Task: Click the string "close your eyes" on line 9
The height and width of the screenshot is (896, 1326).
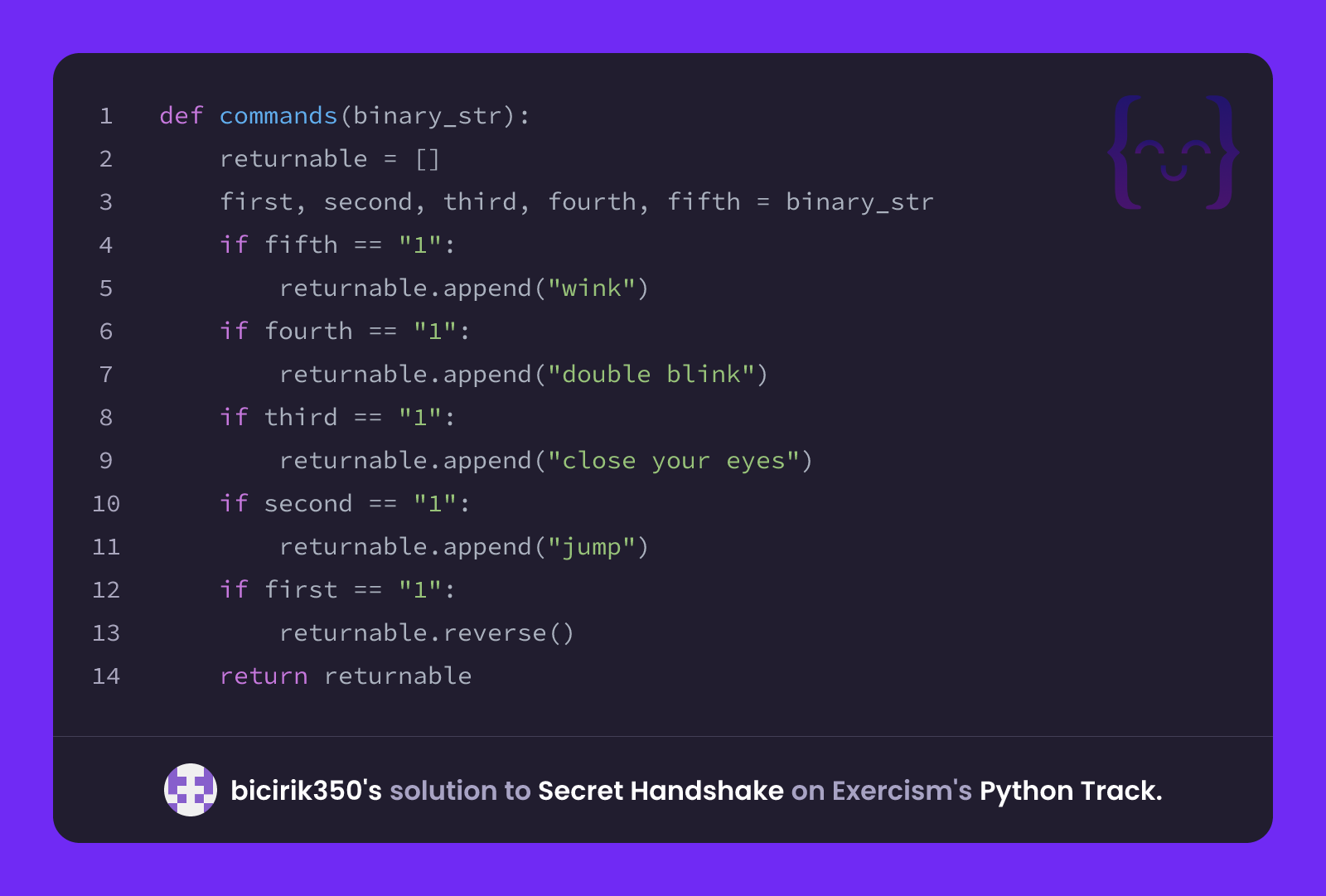Action: [x=673, y=461]
